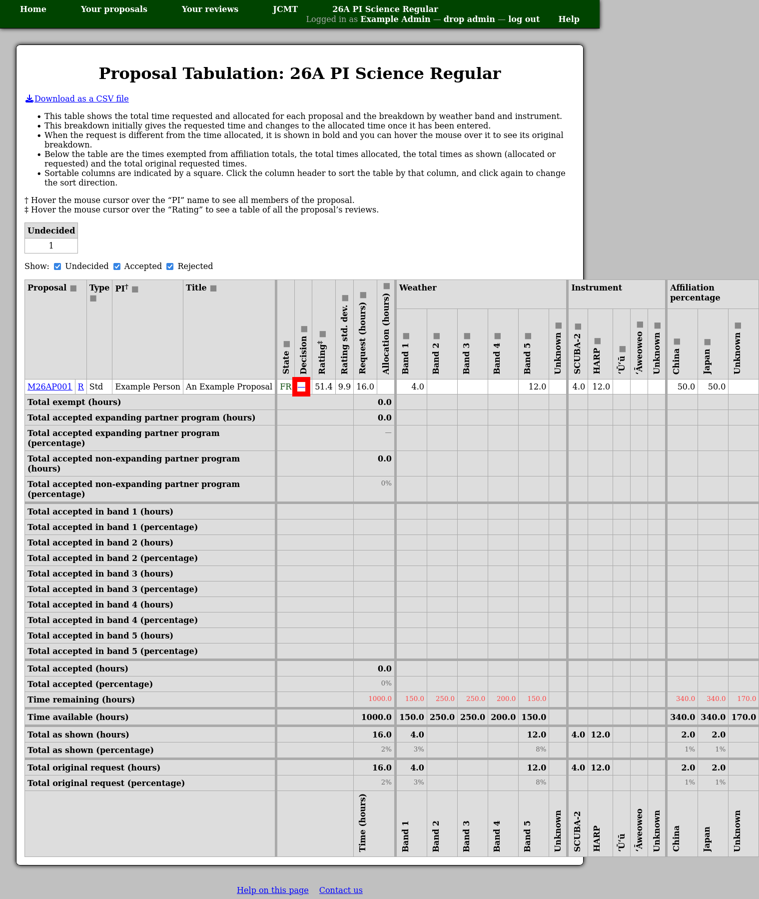The height and width of the screenshot is (899, 759).
Task: Sort by Band 1 square
Action: [406, 336]
